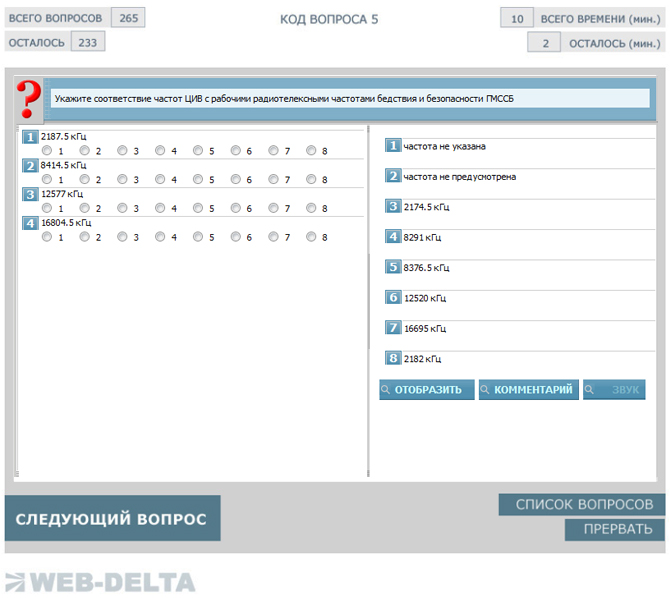Image resolution: width=670 pixels, height=598 pixels.
Task: Click the ЗВУК sound button
Action: click(x=614, y=390)
